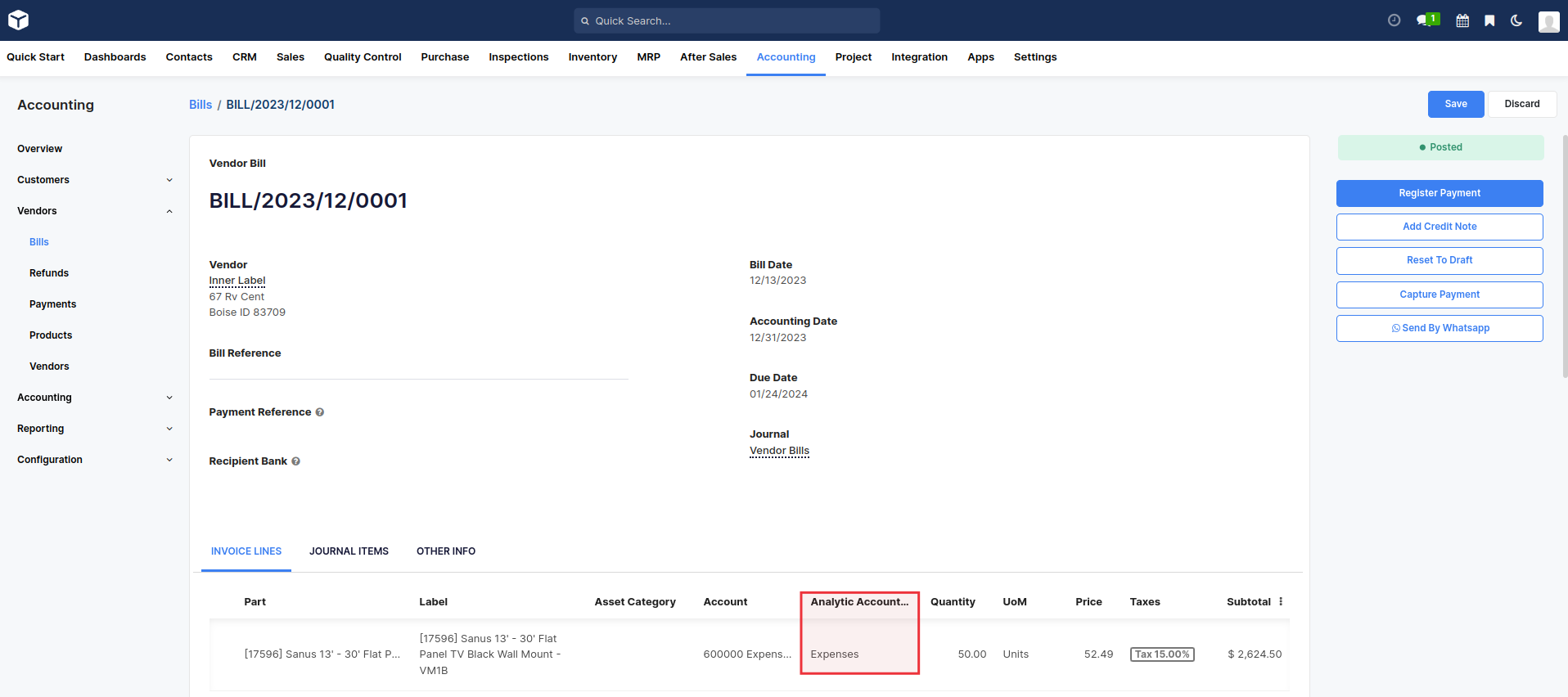Open the chat messages icon

pyautogui.click(x=1426, y=20)
